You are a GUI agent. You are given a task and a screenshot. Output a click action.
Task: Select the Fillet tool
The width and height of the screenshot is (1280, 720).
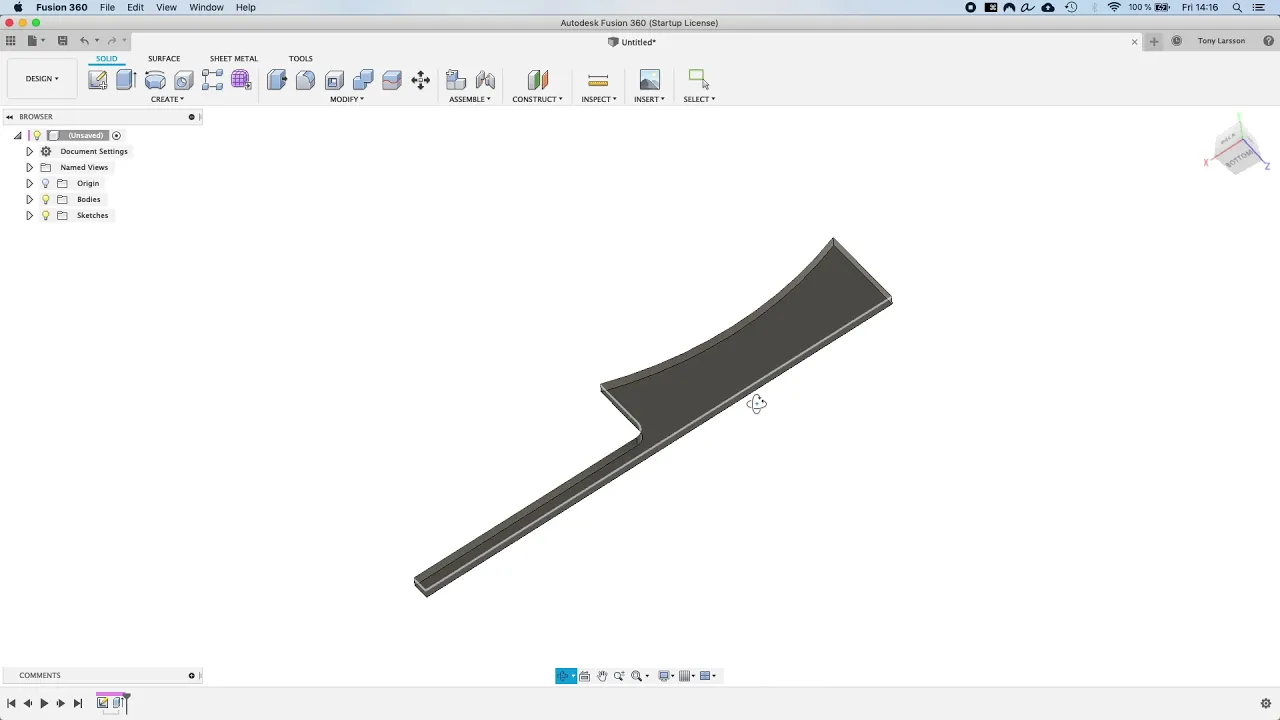tap(306, 80)
